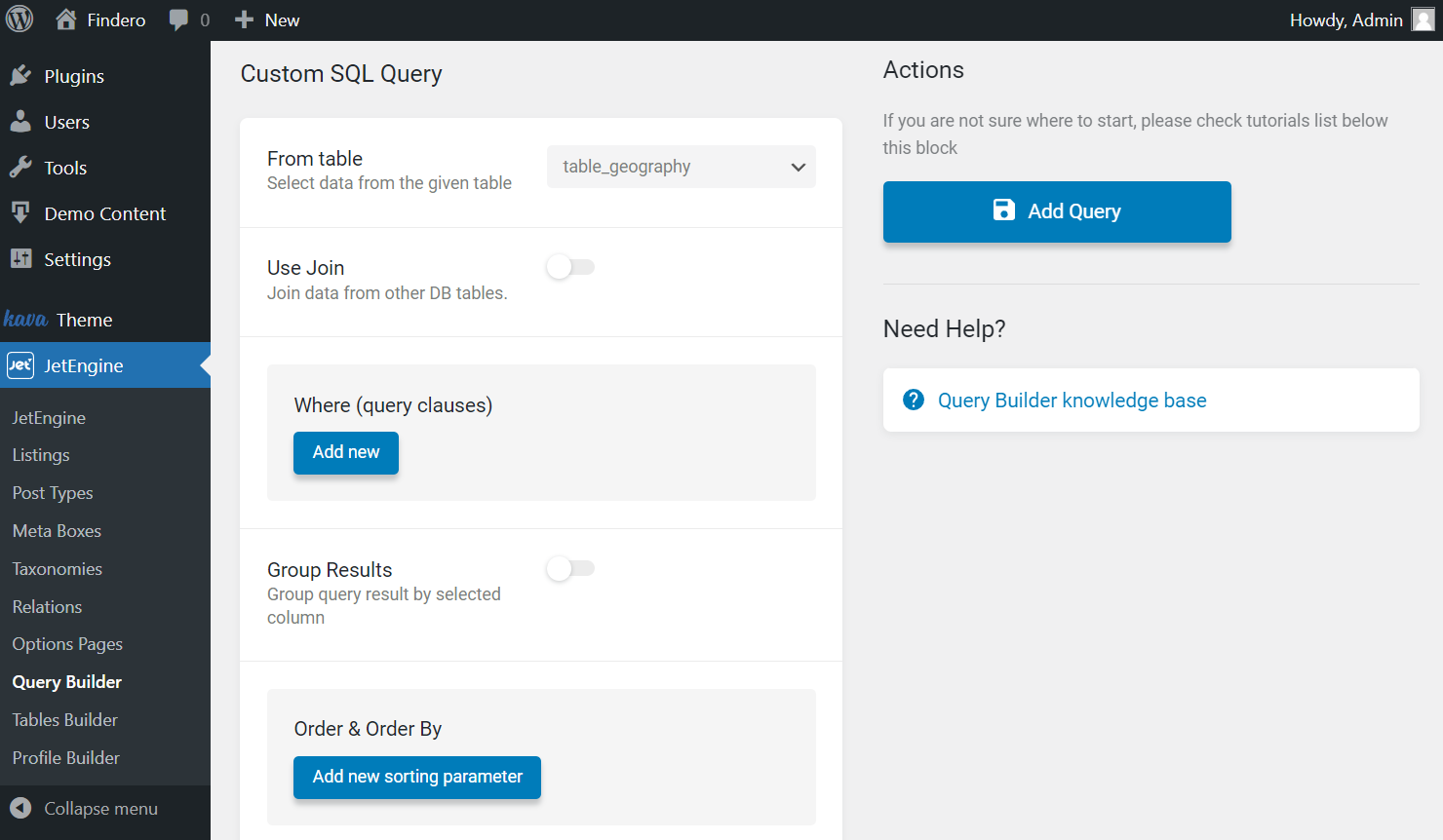
Task: Enable the Use Join toggle
Action: point(570,267)
